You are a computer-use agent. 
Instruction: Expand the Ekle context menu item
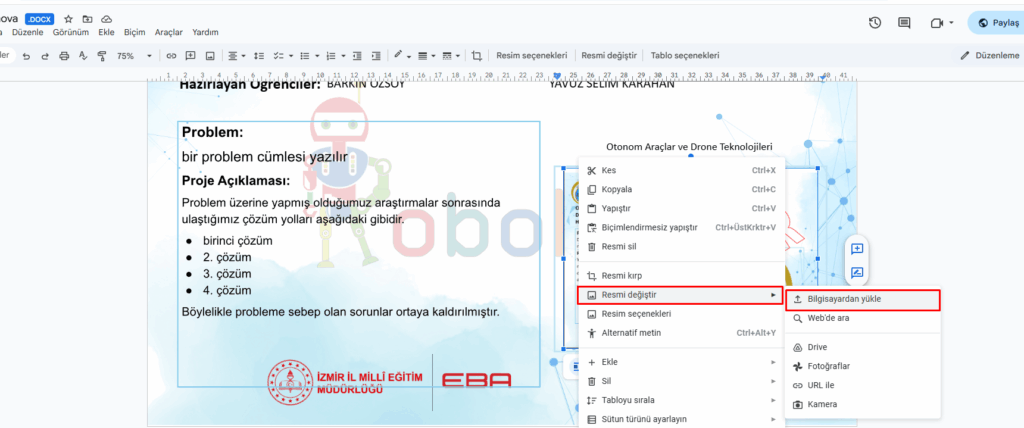681,362
